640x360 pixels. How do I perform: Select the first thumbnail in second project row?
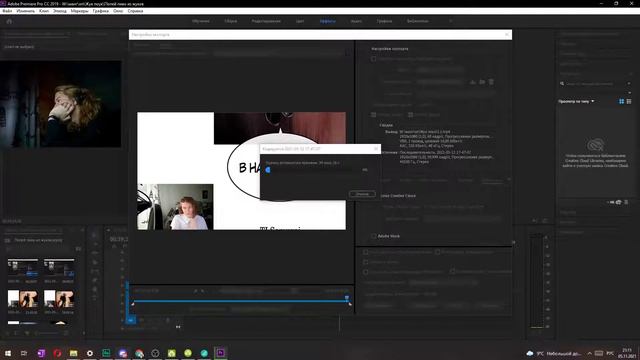(23, 299)
